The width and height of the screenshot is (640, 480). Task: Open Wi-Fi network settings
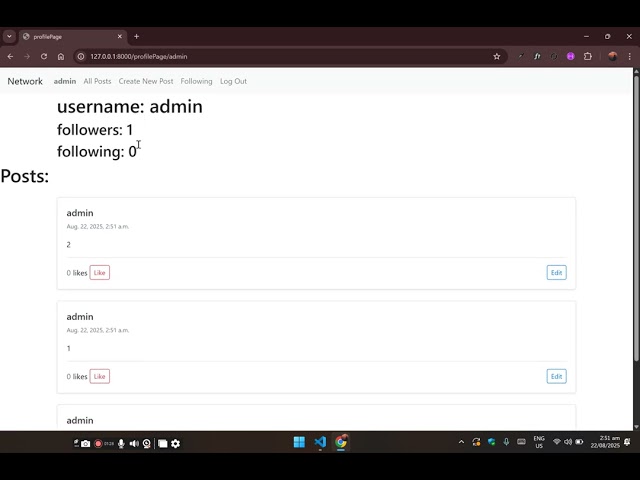[x=557, y=442]
